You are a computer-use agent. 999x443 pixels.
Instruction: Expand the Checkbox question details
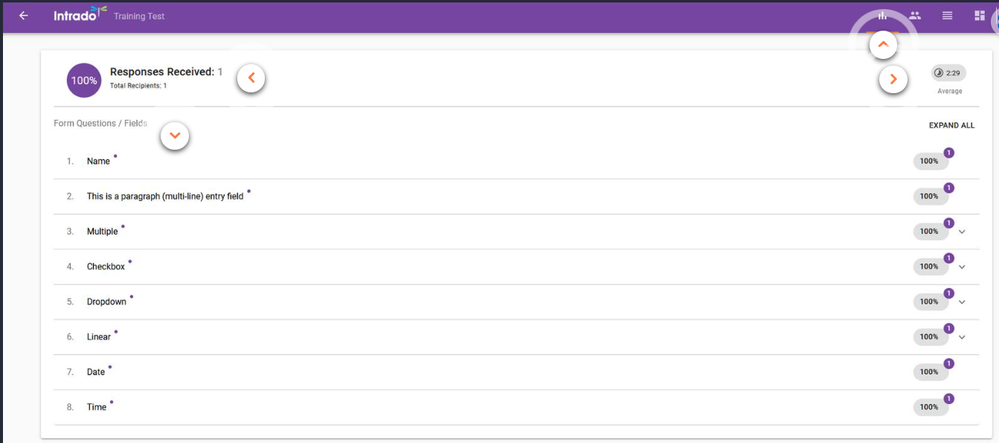pyautogui.click(x=962, y=267)
